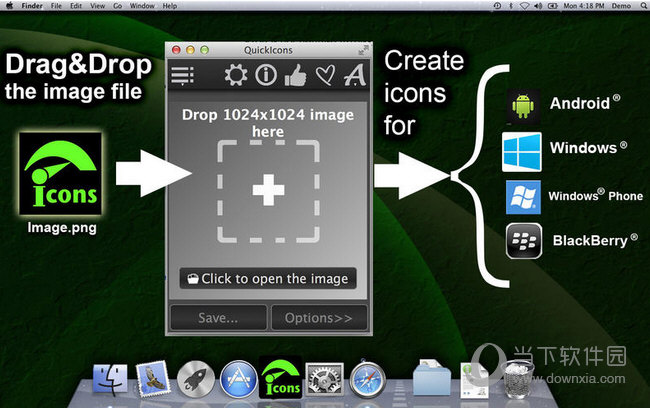650x408 pixels.
Task: Open the Finder menu
Action: (32, 6)
